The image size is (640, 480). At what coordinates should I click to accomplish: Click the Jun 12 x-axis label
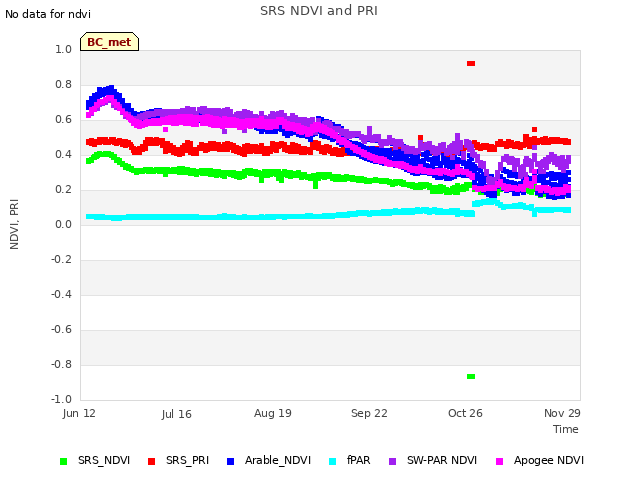[x=79, y=413]
